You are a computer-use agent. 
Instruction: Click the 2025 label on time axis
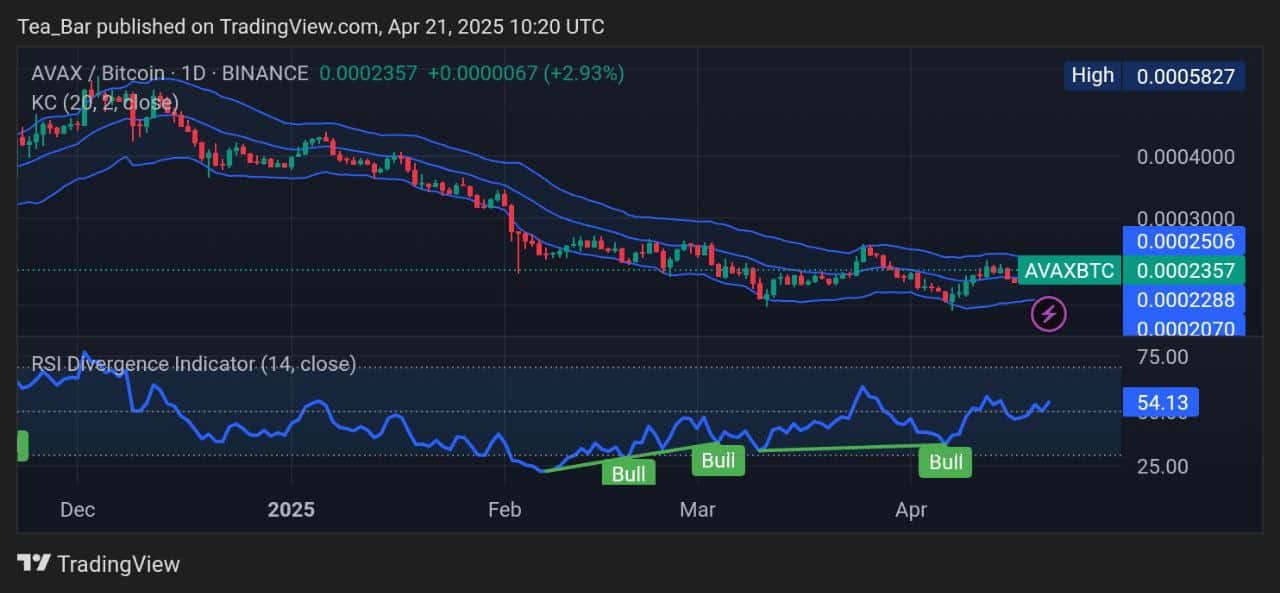point(291,510)
